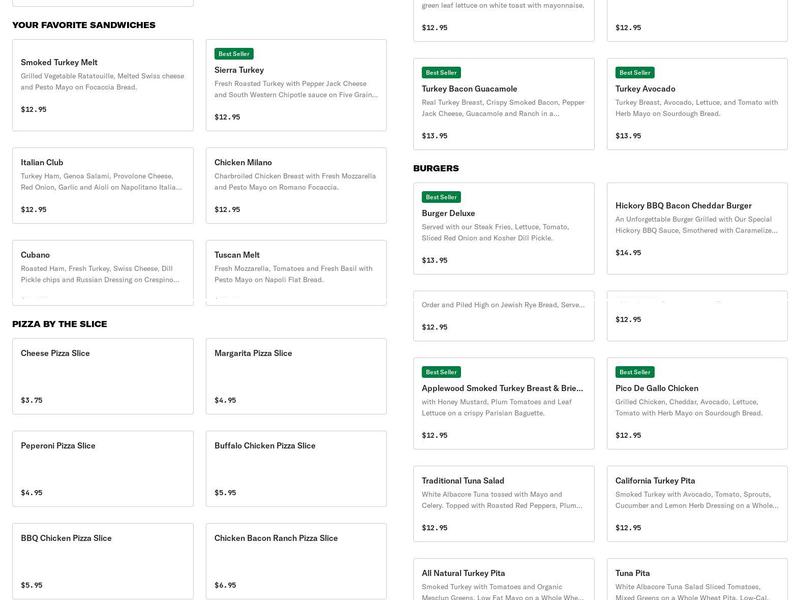Viewport: 800px width, 600px height.
Task: Open the Smoked Turkey Melt item
Action: pos(102,85)
